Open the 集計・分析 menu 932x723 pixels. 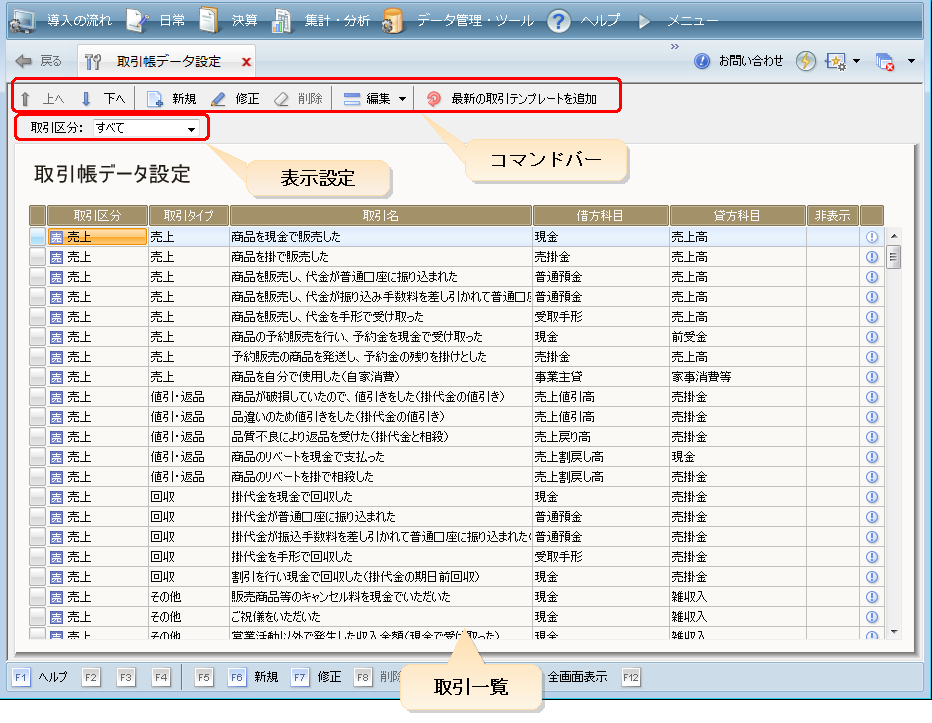pos(321,20)
